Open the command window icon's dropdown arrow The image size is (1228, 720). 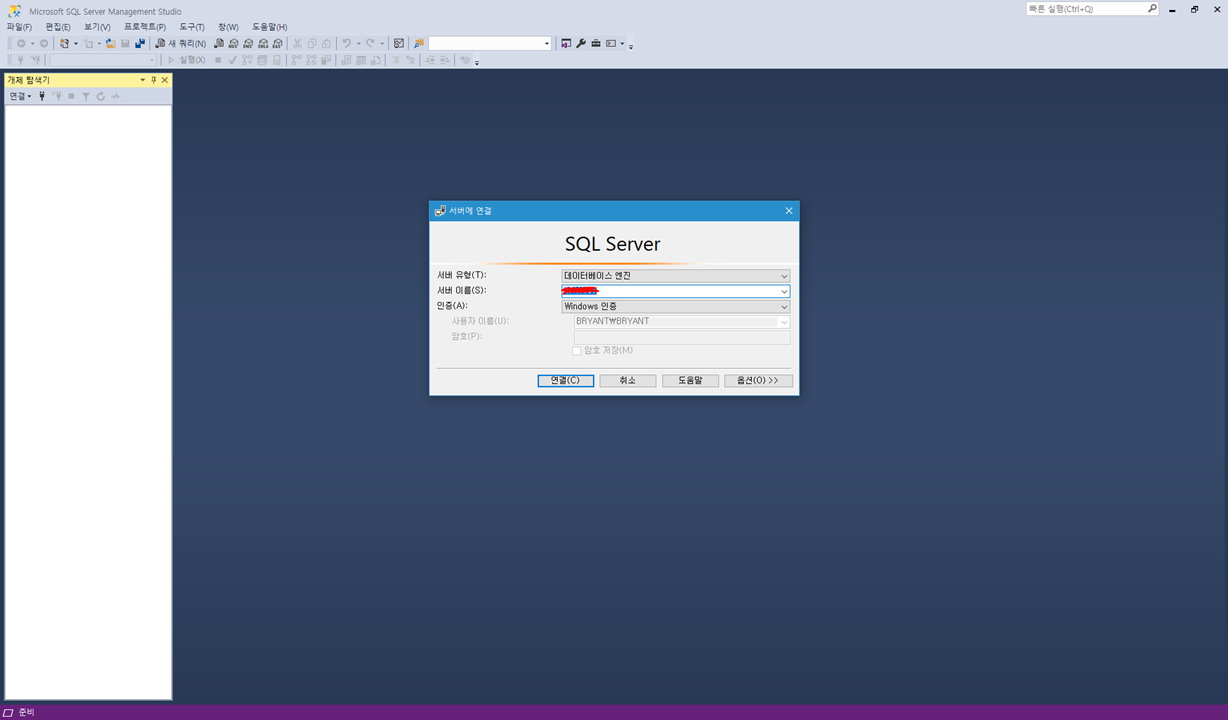click(x=622, y=44)
